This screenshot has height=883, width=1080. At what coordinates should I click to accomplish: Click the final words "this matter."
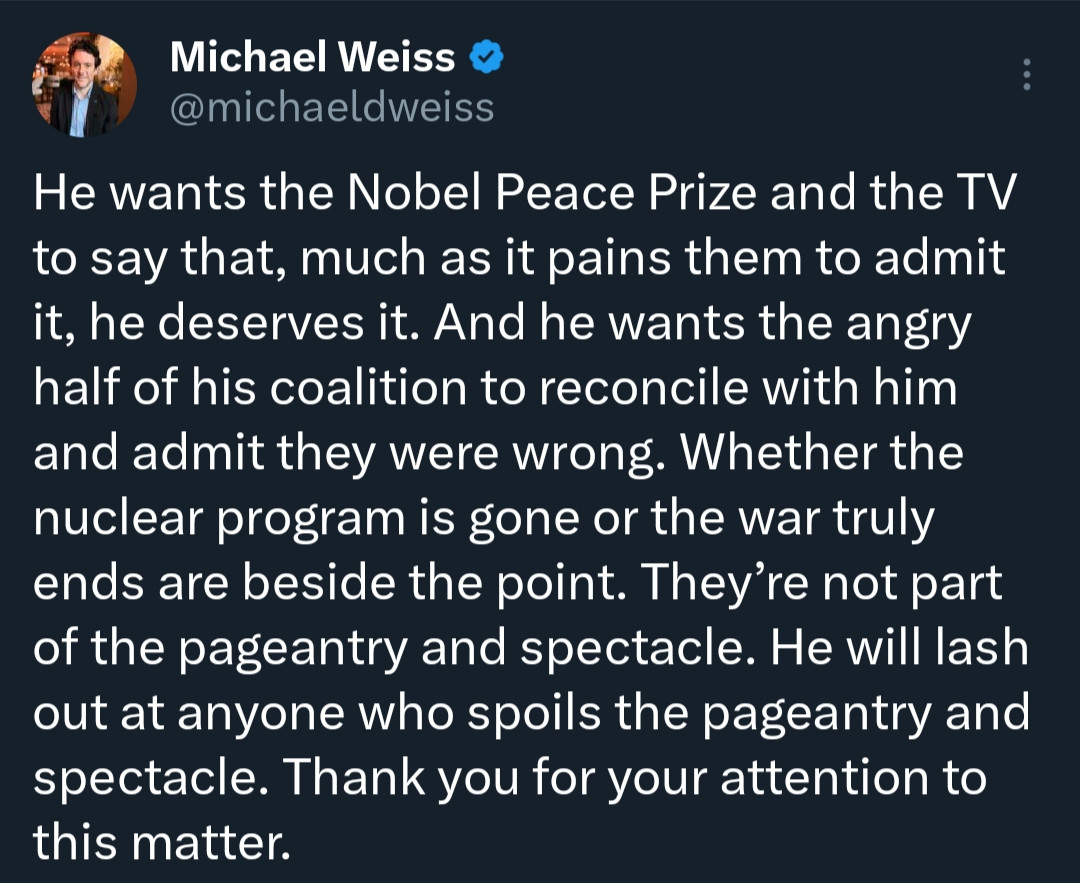coord(162,842)
